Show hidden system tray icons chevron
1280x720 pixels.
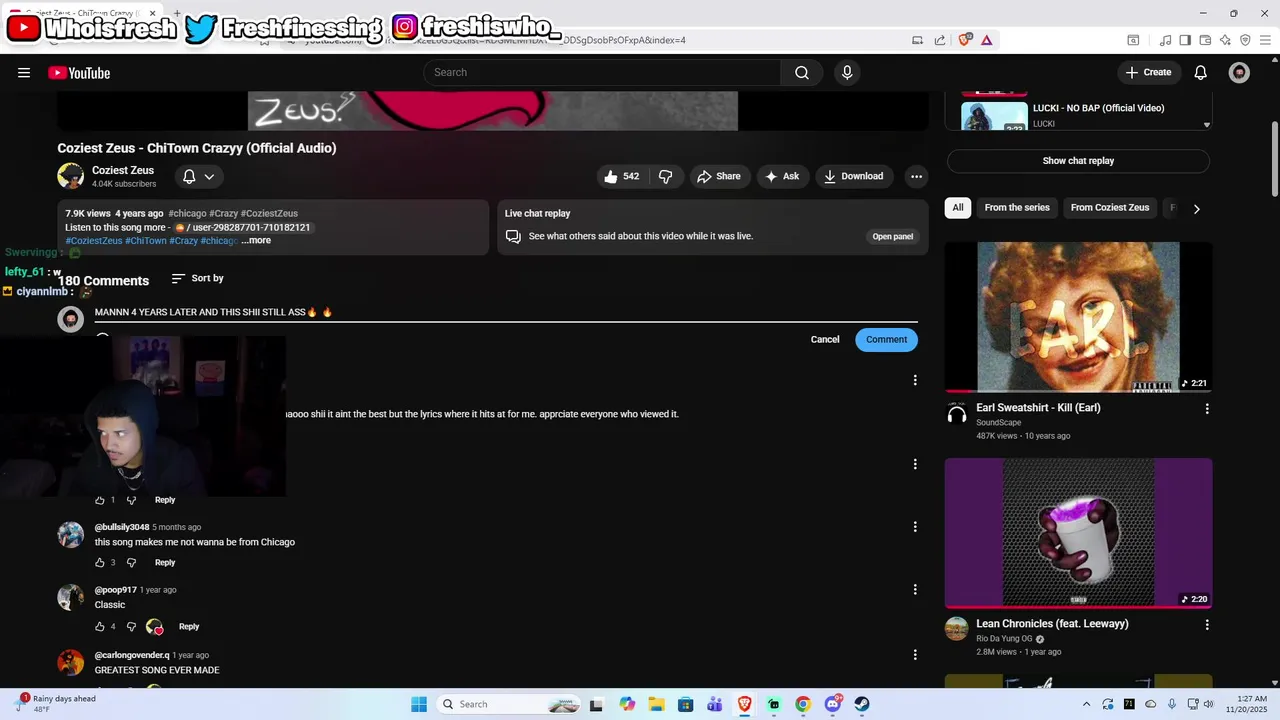click(x=1086, y=704)
